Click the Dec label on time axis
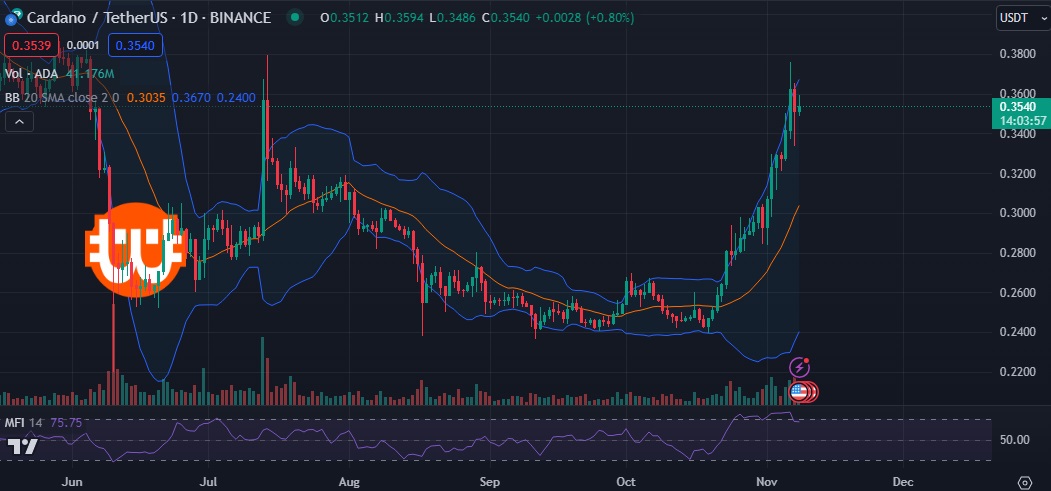Image resolution: width=1051 pixels, height=491 pixels. 903,482
